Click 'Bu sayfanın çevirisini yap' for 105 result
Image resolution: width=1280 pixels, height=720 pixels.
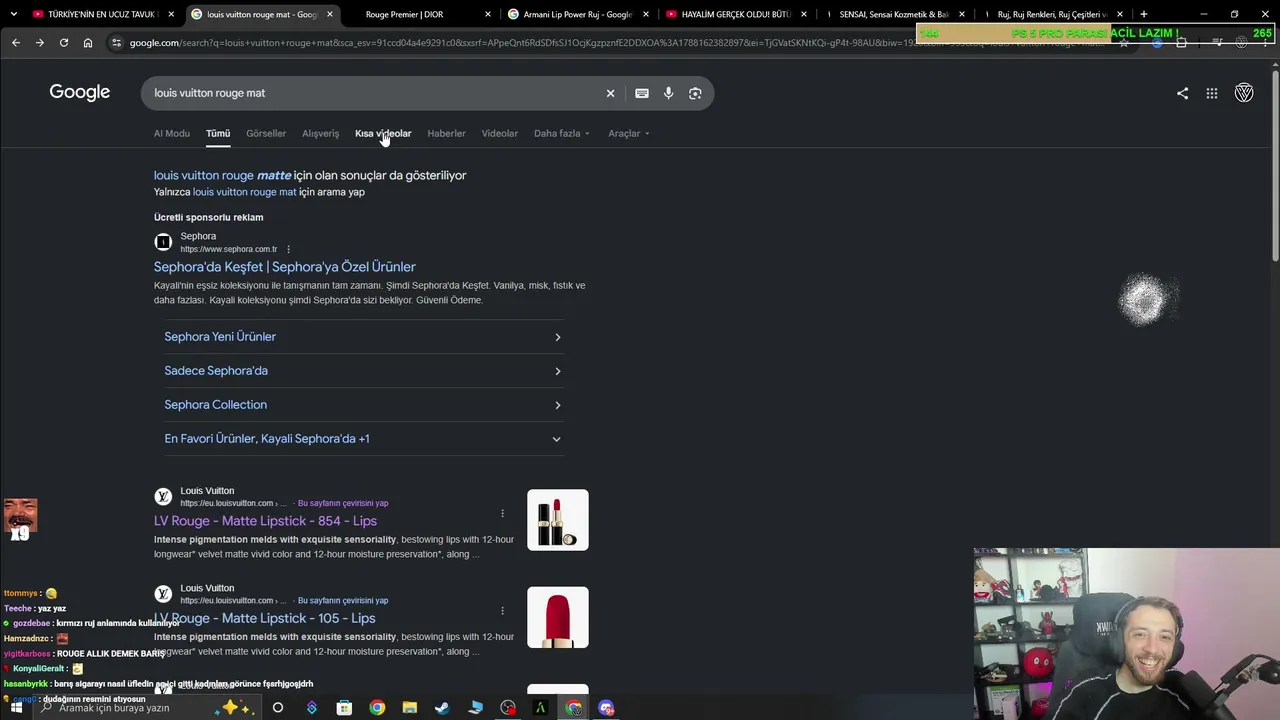pyautogui.click(x=343, y=600)
